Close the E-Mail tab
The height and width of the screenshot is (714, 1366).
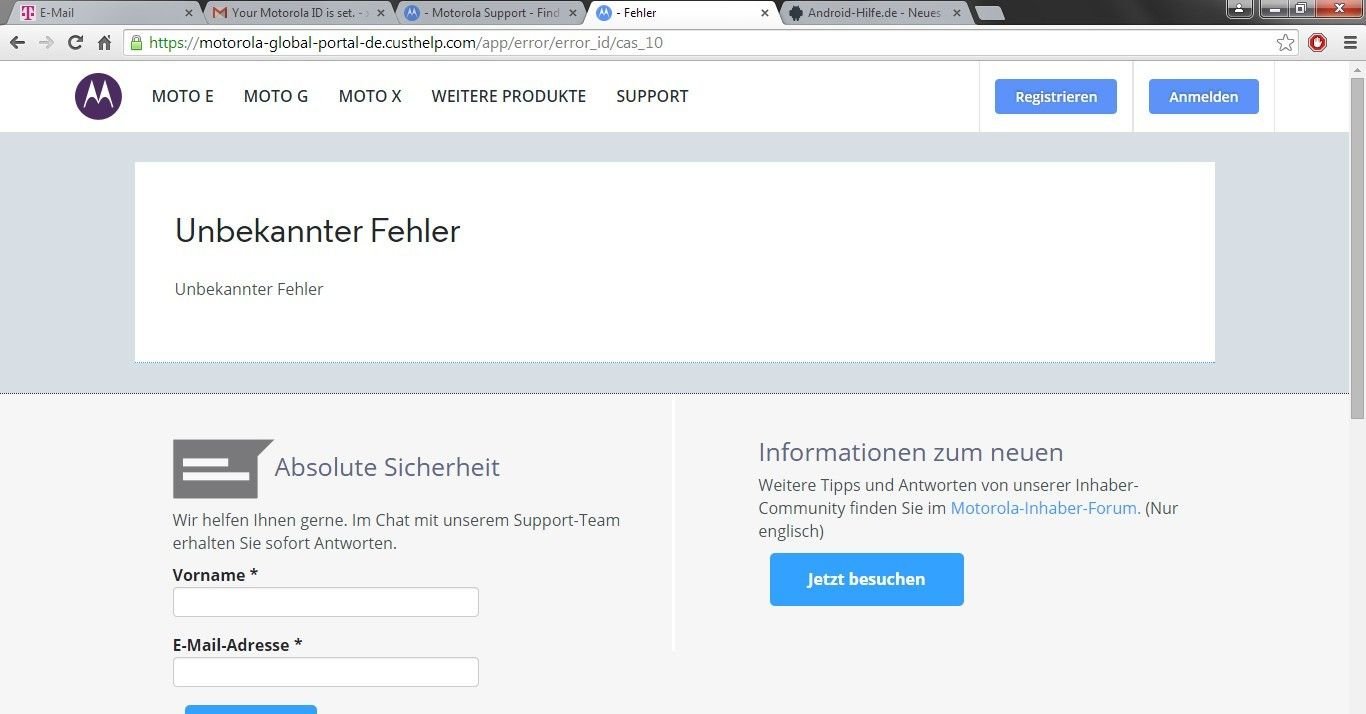(189, 13)
